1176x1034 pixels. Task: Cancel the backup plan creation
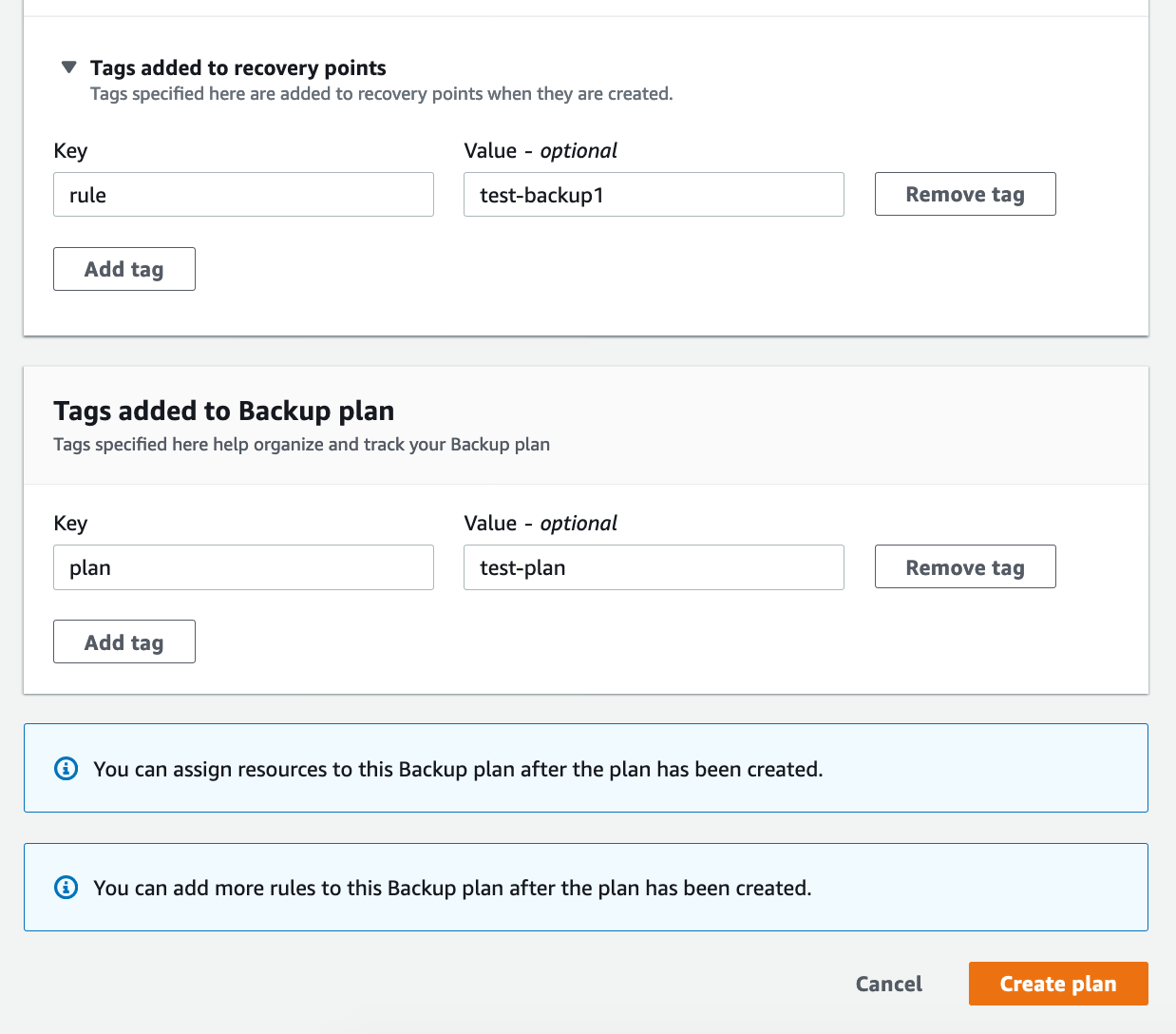click(888, 984)
